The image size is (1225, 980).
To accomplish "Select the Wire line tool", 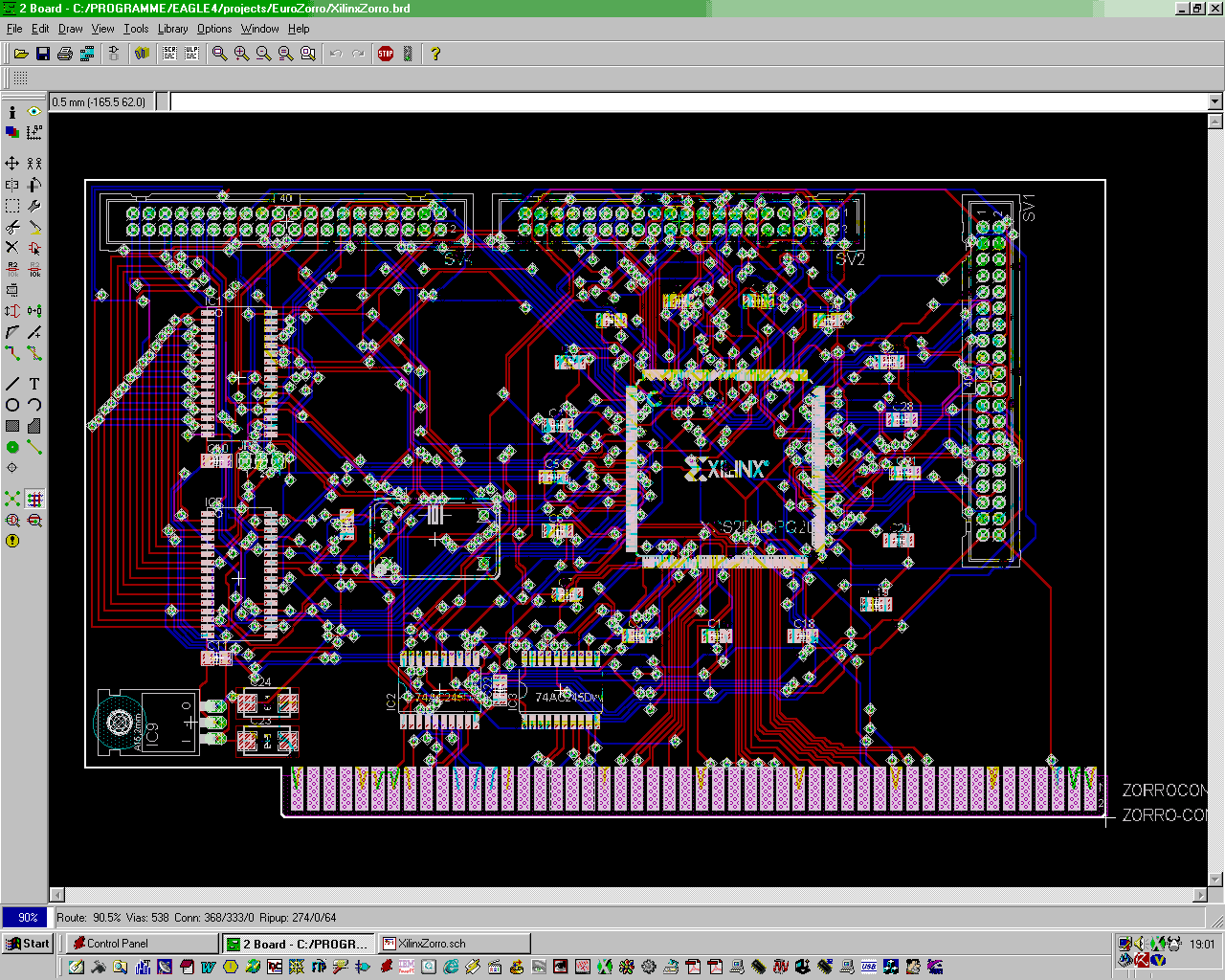I will click(12, 384).
